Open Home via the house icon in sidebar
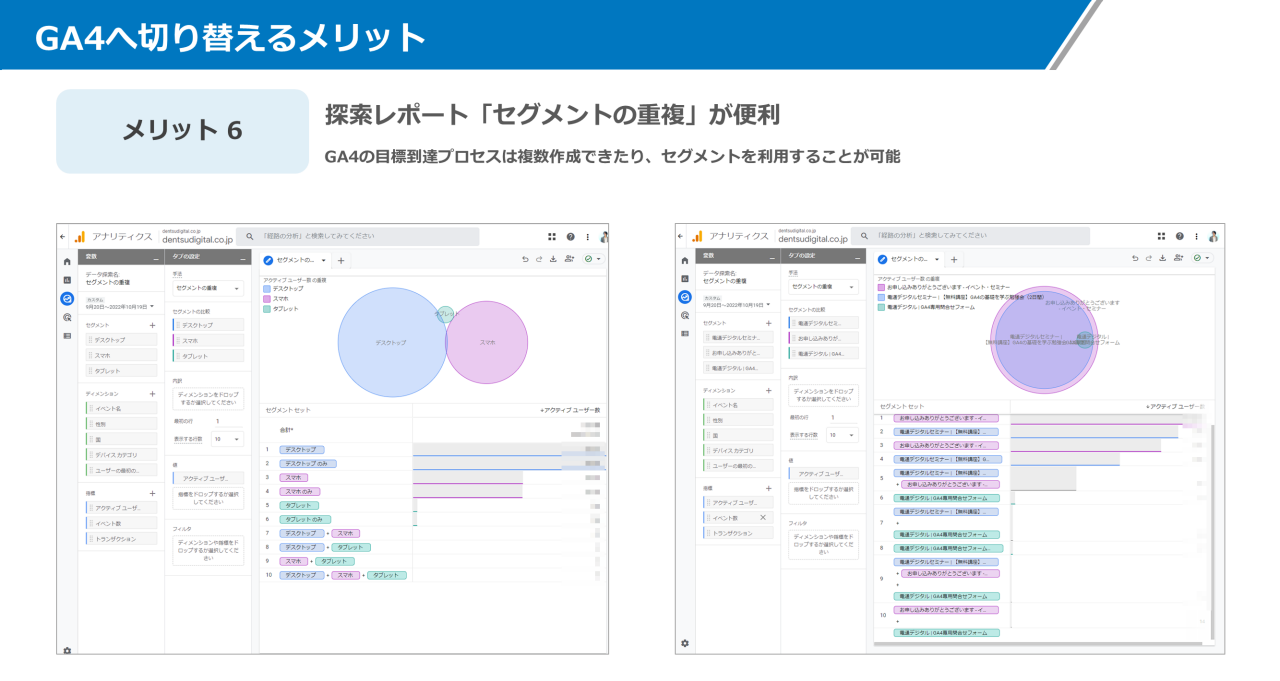The width and height of the screenshot is (1280, 681). coord(66,260)
